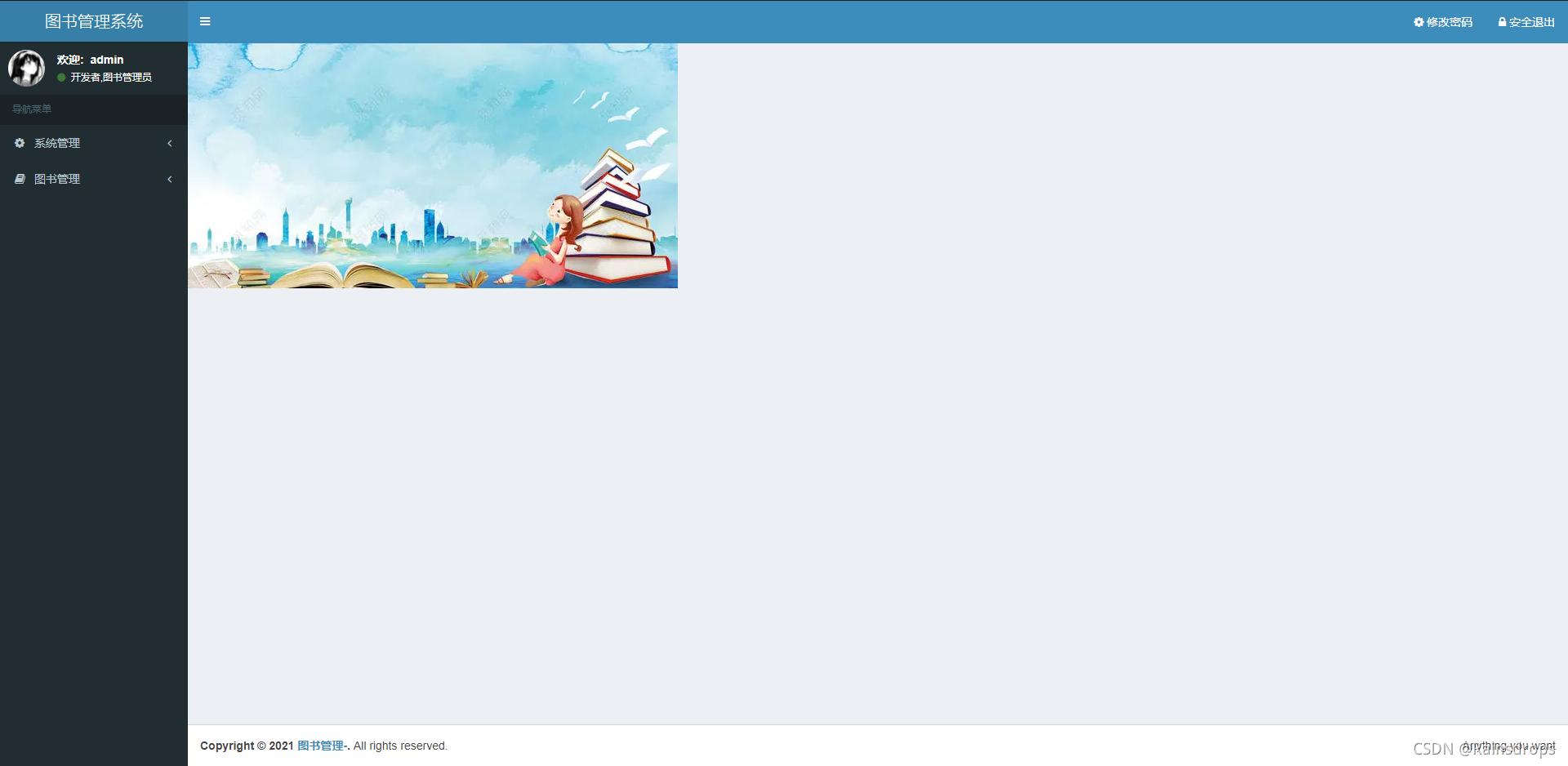This screenshot has height=766, width=1568.
Task: Expand the 图书管理 chevron arrow
Action: click(x=170, y=179)
